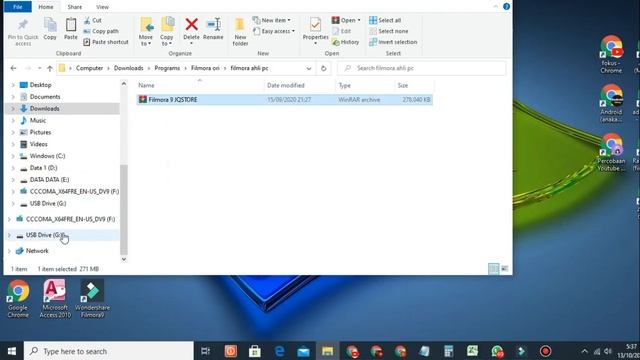640x360 pixels.
Task: Open the Wondershare Filmora9 desktop shortcut
Action: pos(92,299)
